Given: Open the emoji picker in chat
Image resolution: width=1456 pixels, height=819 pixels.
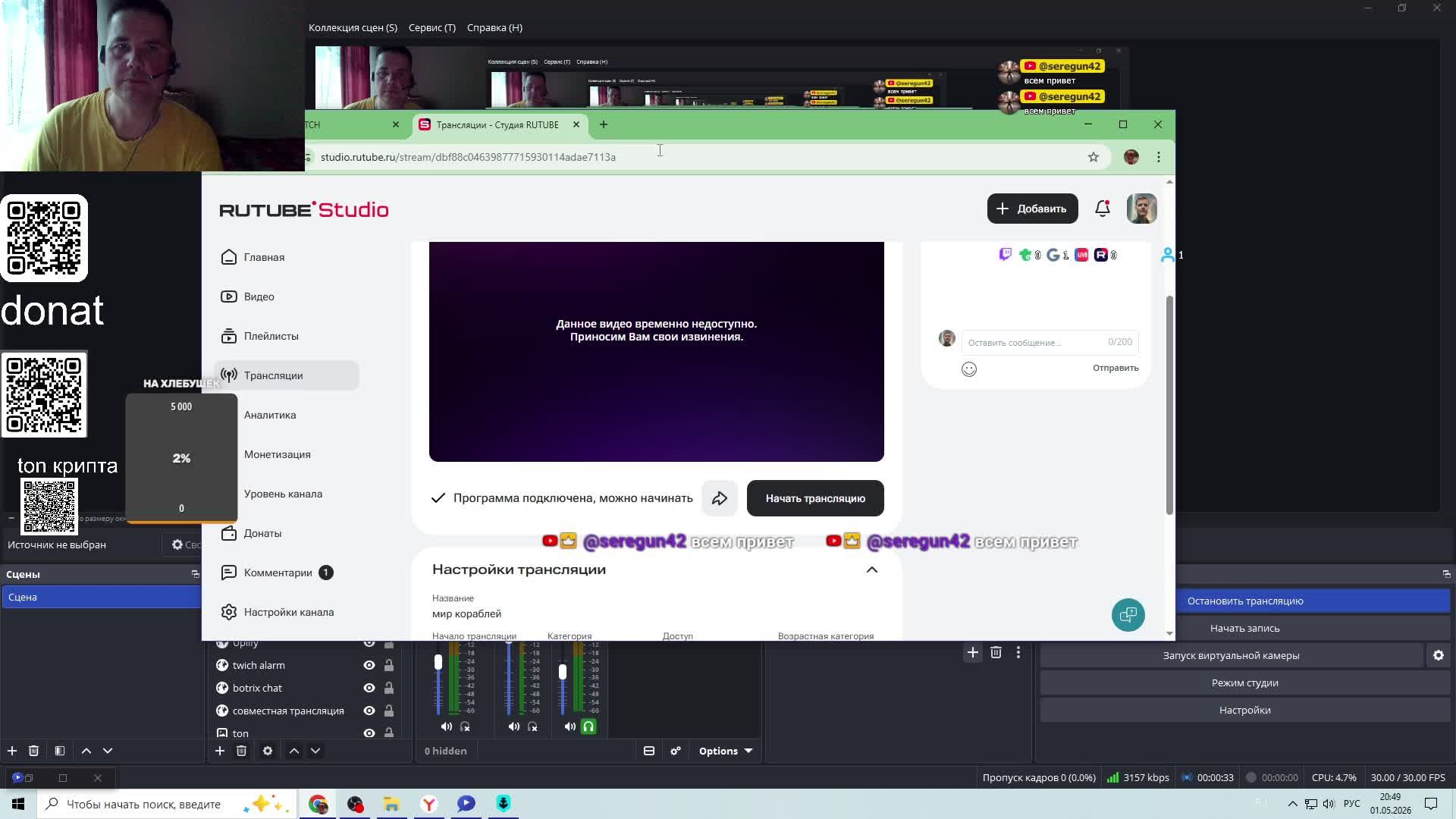Looking at the screenshot, I should 969,369.
